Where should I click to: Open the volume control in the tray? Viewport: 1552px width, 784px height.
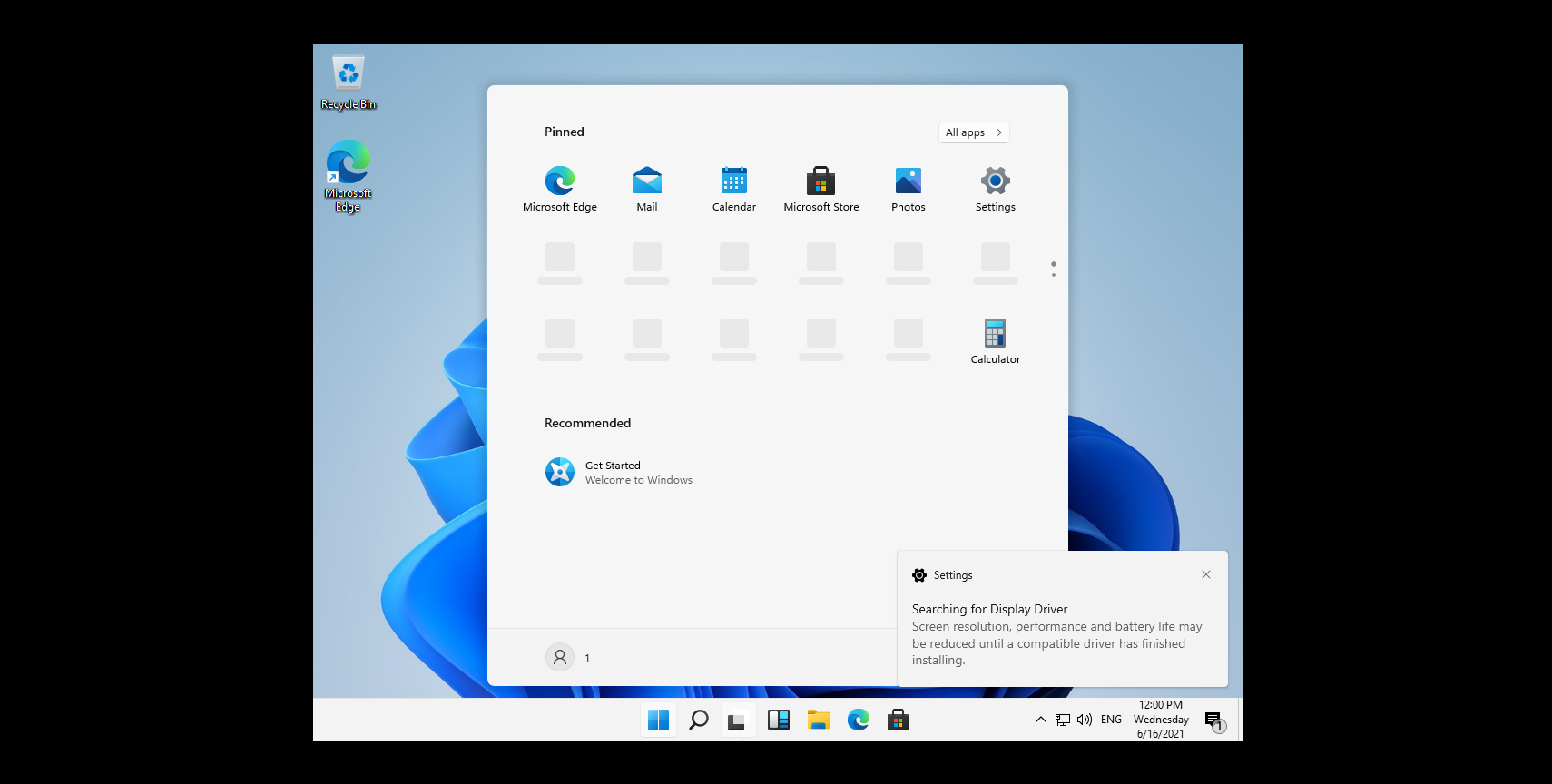click(x=1085, y=720)
